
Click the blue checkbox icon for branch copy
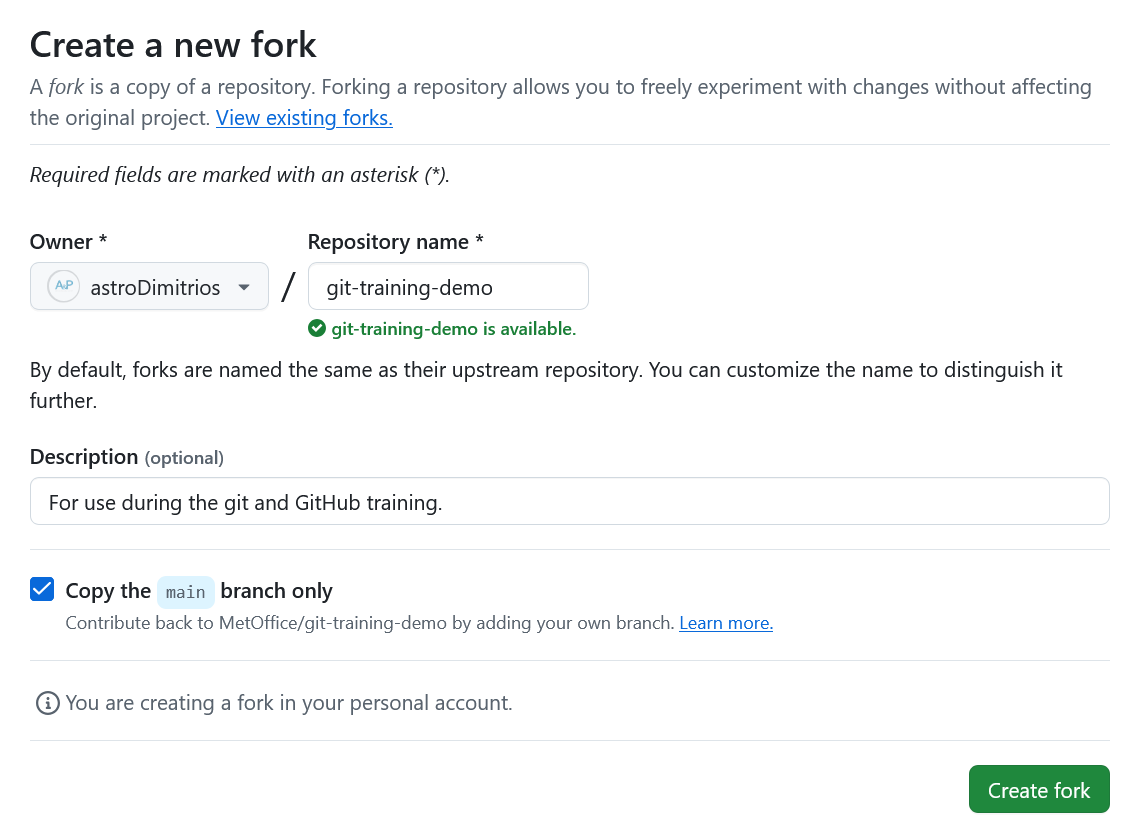[x=41, y=589]
